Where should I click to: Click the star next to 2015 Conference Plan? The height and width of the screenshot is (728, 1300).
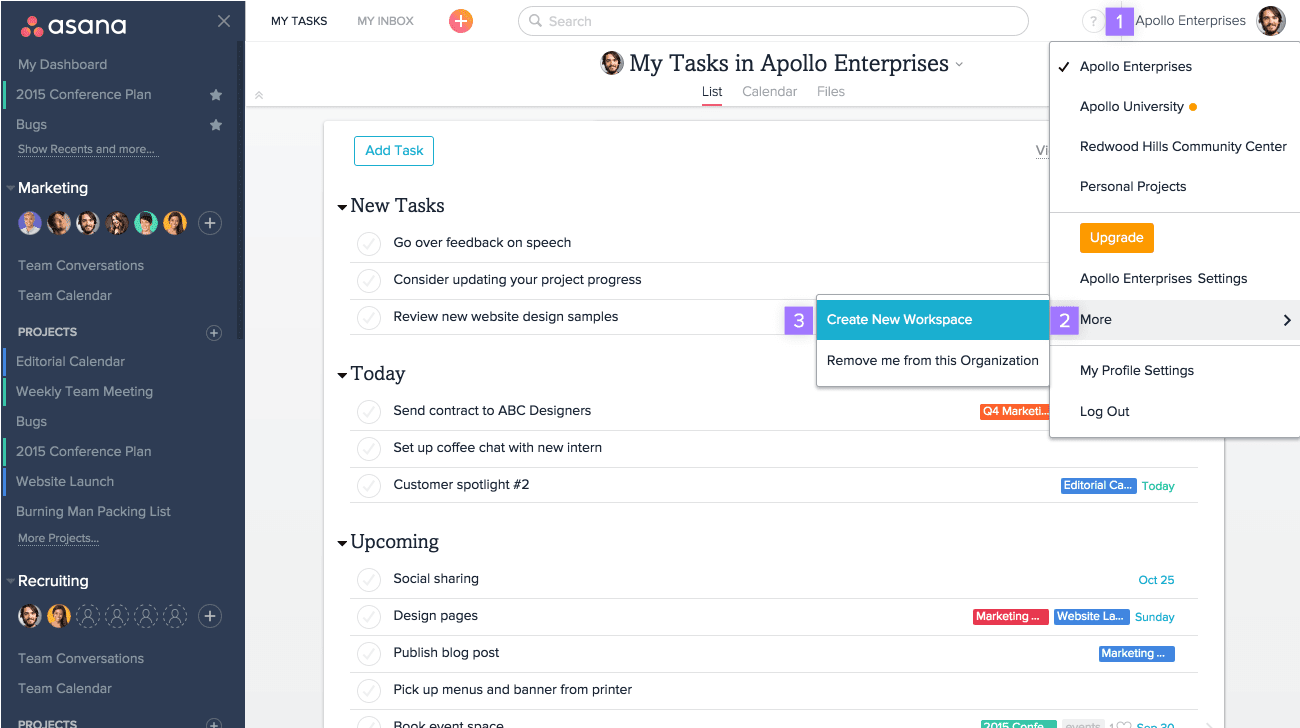pyautogui.click(x=216, y=95)
